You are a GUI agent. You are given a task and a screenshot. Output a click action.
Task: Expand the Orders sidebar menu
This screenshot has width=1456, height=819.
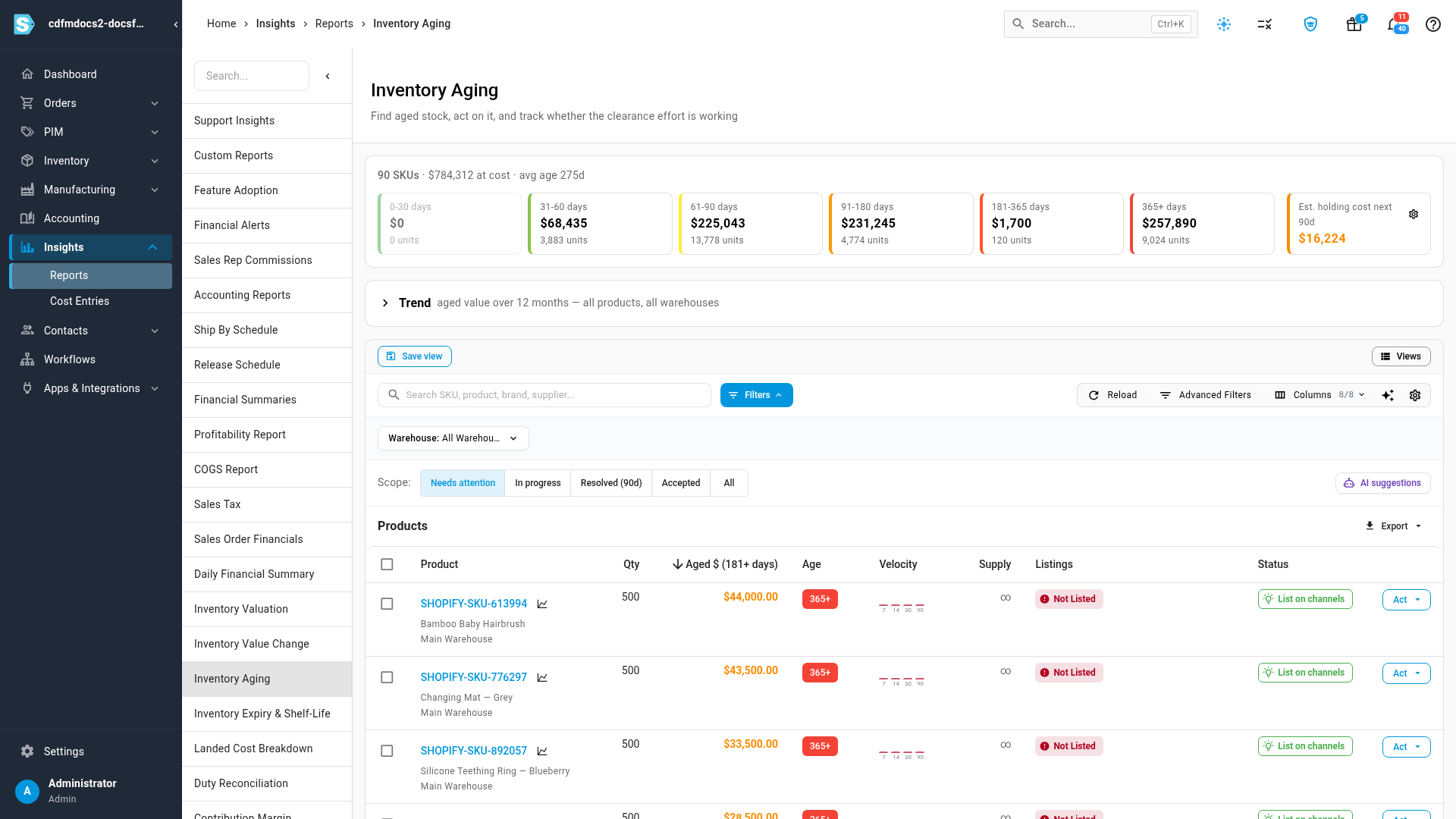91,103
